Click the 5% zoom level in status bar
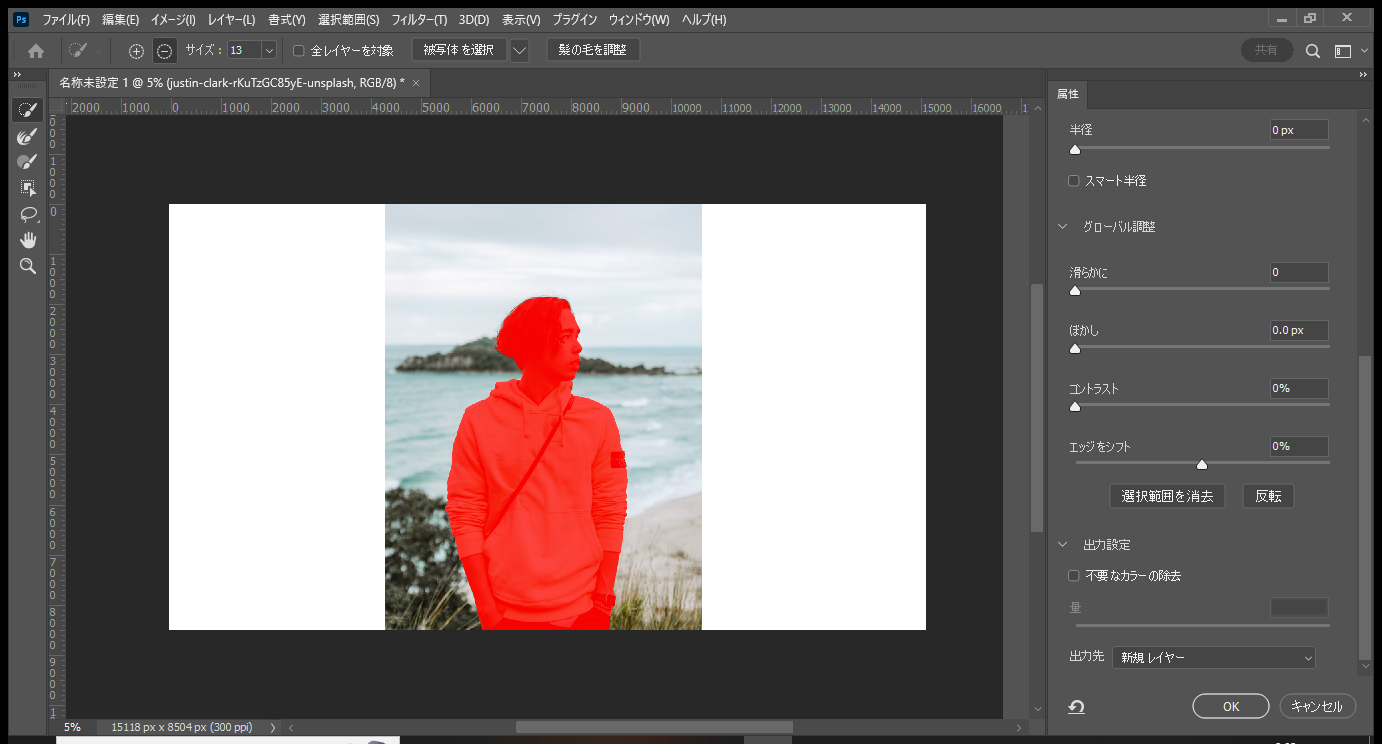Screen dimensions: 1382x744 click(72, 727)
